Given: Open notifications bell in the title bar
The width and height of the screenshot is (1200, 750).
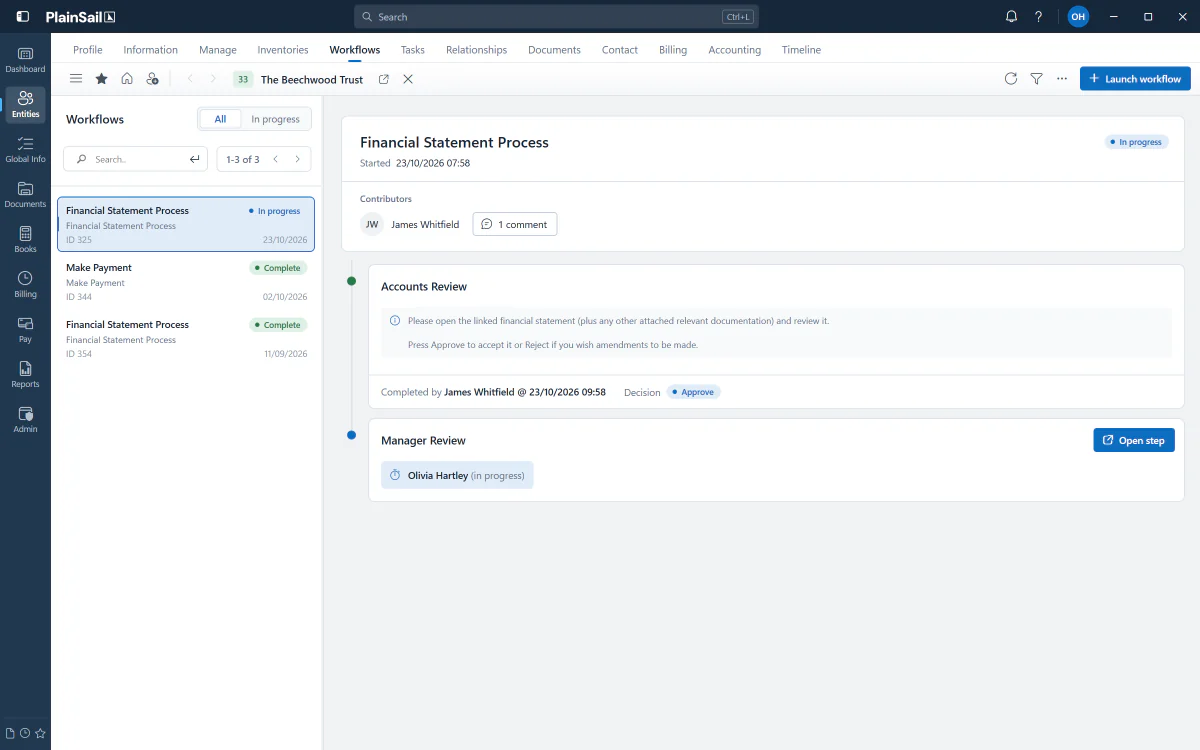Looking at the screenshot, I should coord(1011,17).
